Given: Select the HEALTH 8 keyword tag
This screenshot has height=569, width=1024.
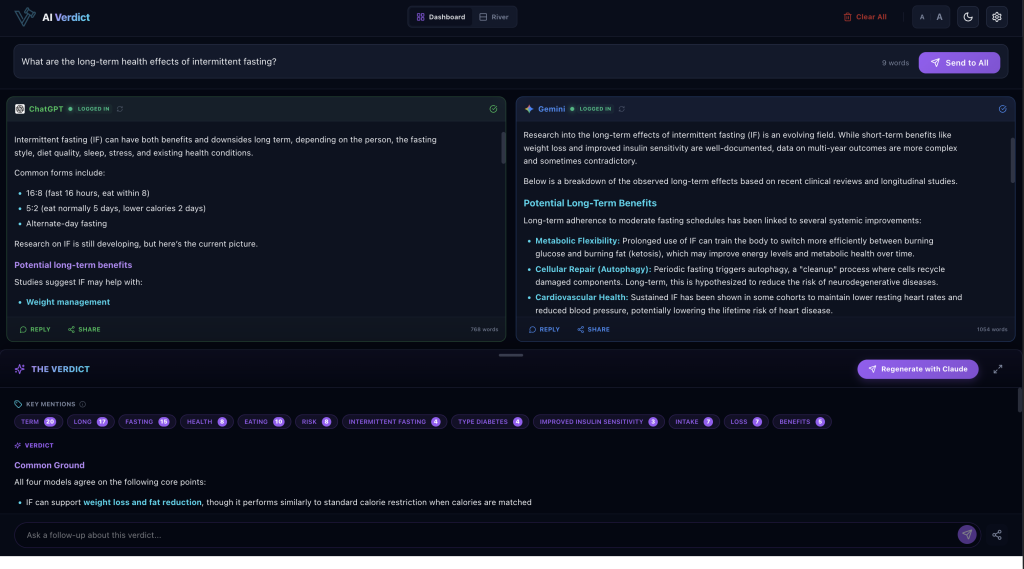Looking at the screenshot, I should pyautogui.click(x=206, y=422).
